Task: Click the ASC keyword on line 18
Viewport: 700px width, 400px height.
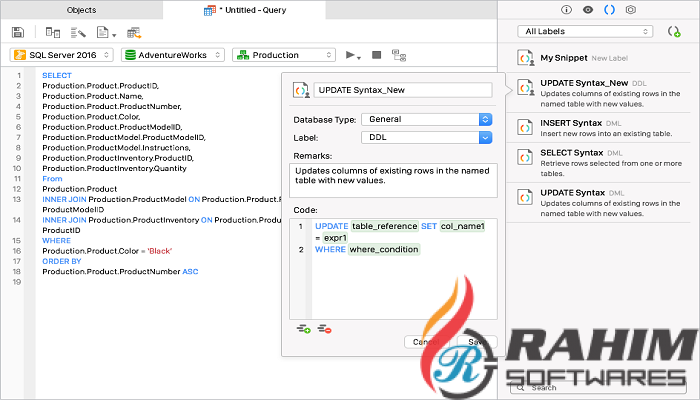Action: (x=190, y=271)
